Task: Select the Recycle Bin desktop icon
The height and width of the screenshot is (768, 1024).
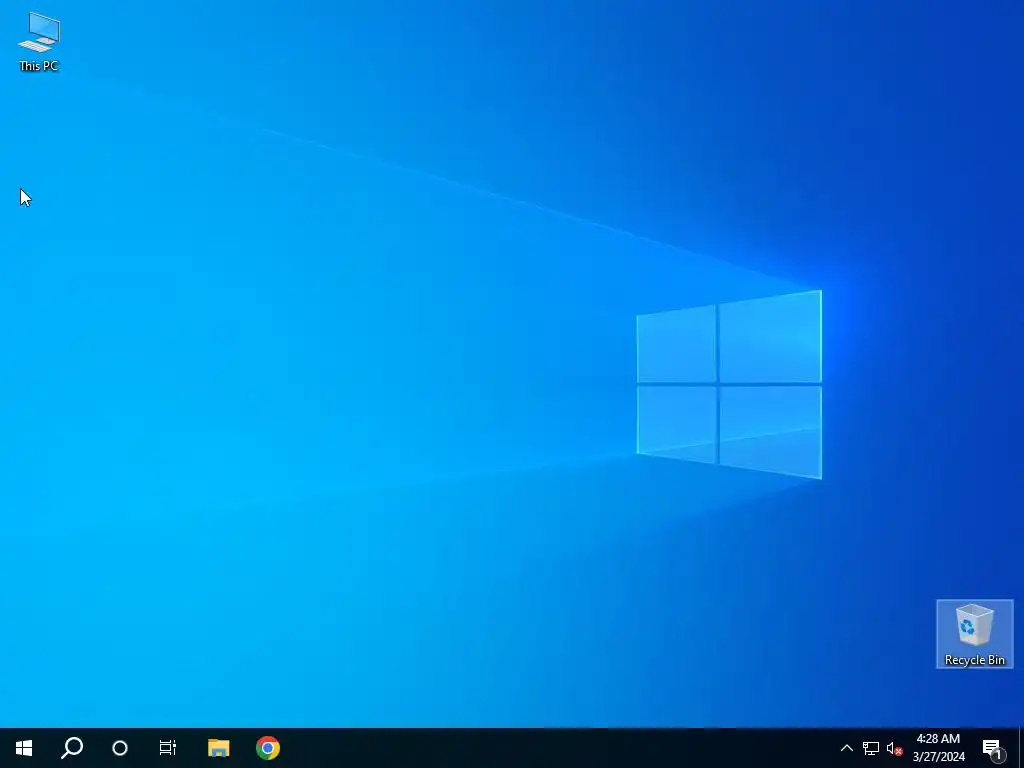Action: (974, 633)
